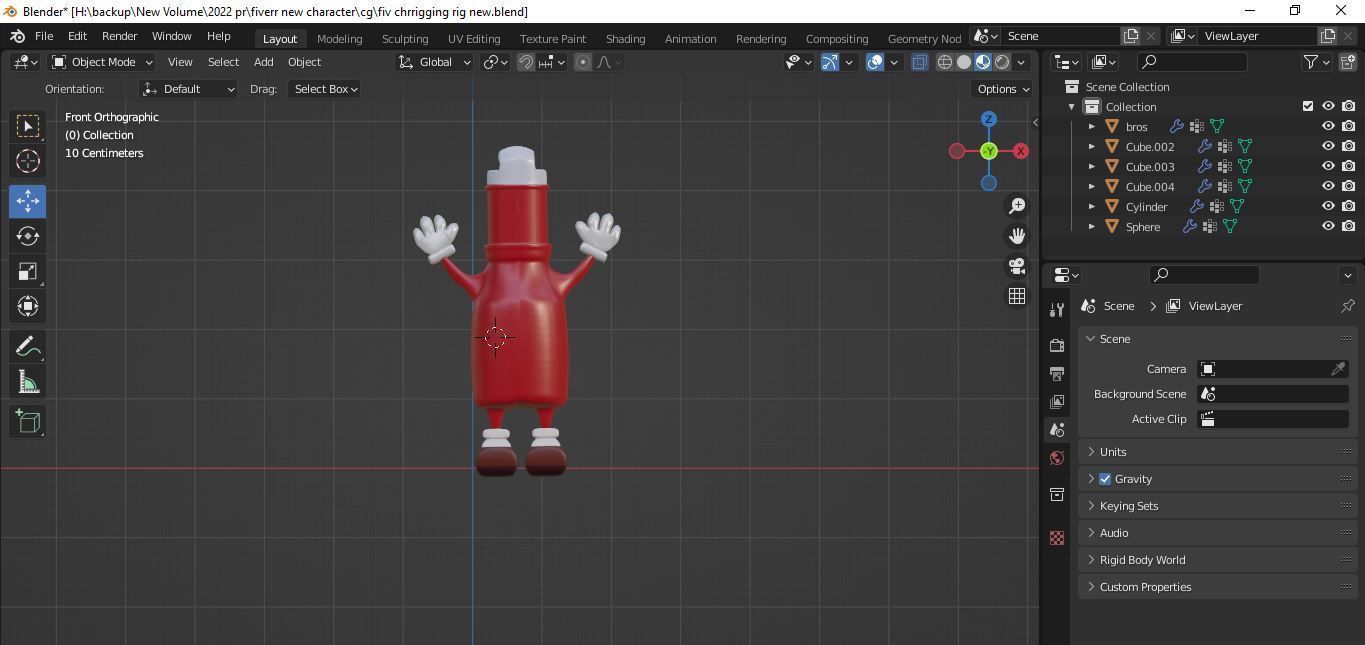Open the Texture properties tab
1365x645 pixels.
click(x=1057, y=538)
